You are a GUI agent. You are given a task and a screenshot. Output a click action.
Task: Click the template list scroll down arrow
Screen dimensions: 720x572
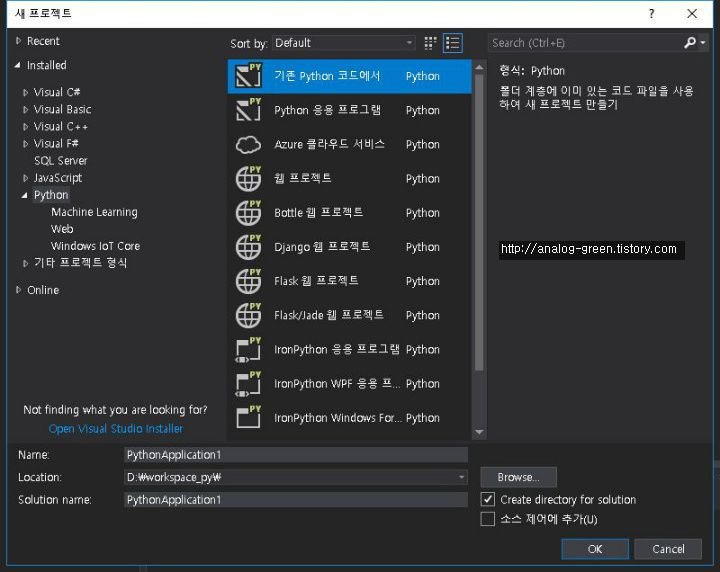point(479,432)
